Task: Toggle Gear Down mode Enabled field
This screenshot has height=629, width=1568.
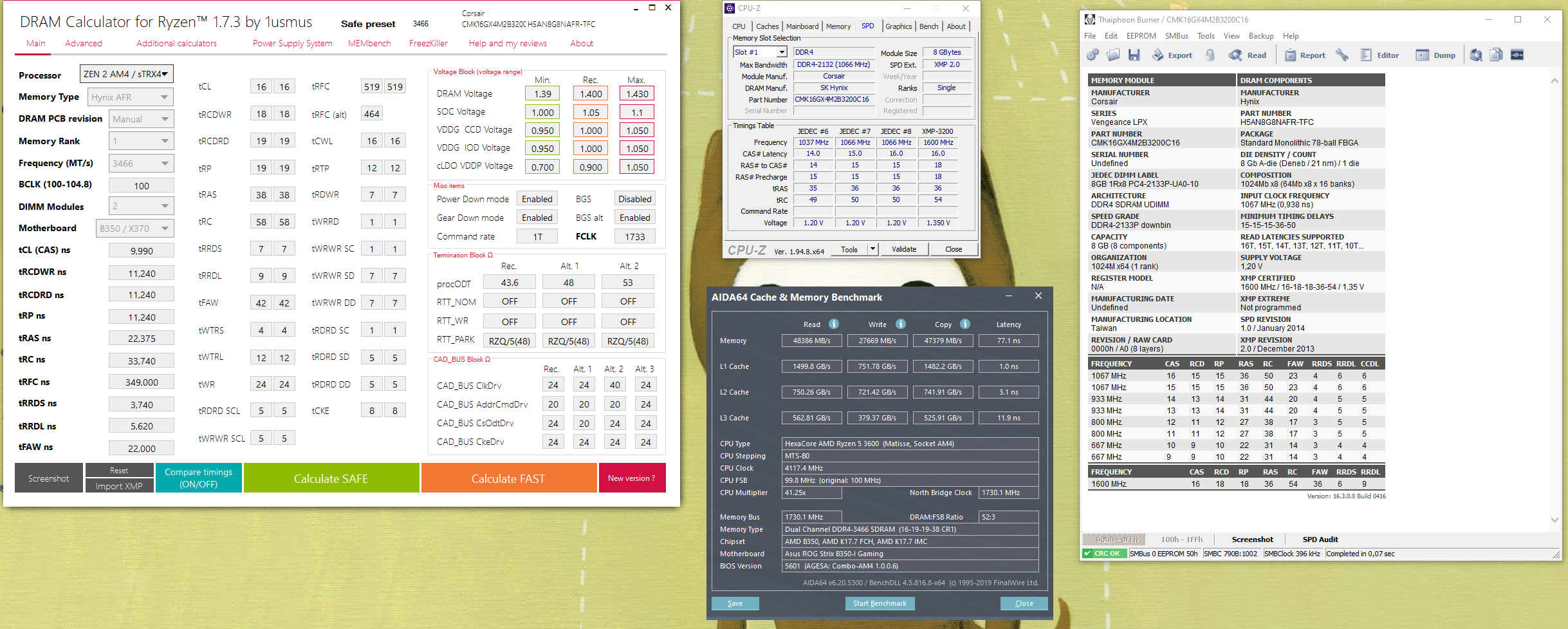Action: click(x=537, y=218)
